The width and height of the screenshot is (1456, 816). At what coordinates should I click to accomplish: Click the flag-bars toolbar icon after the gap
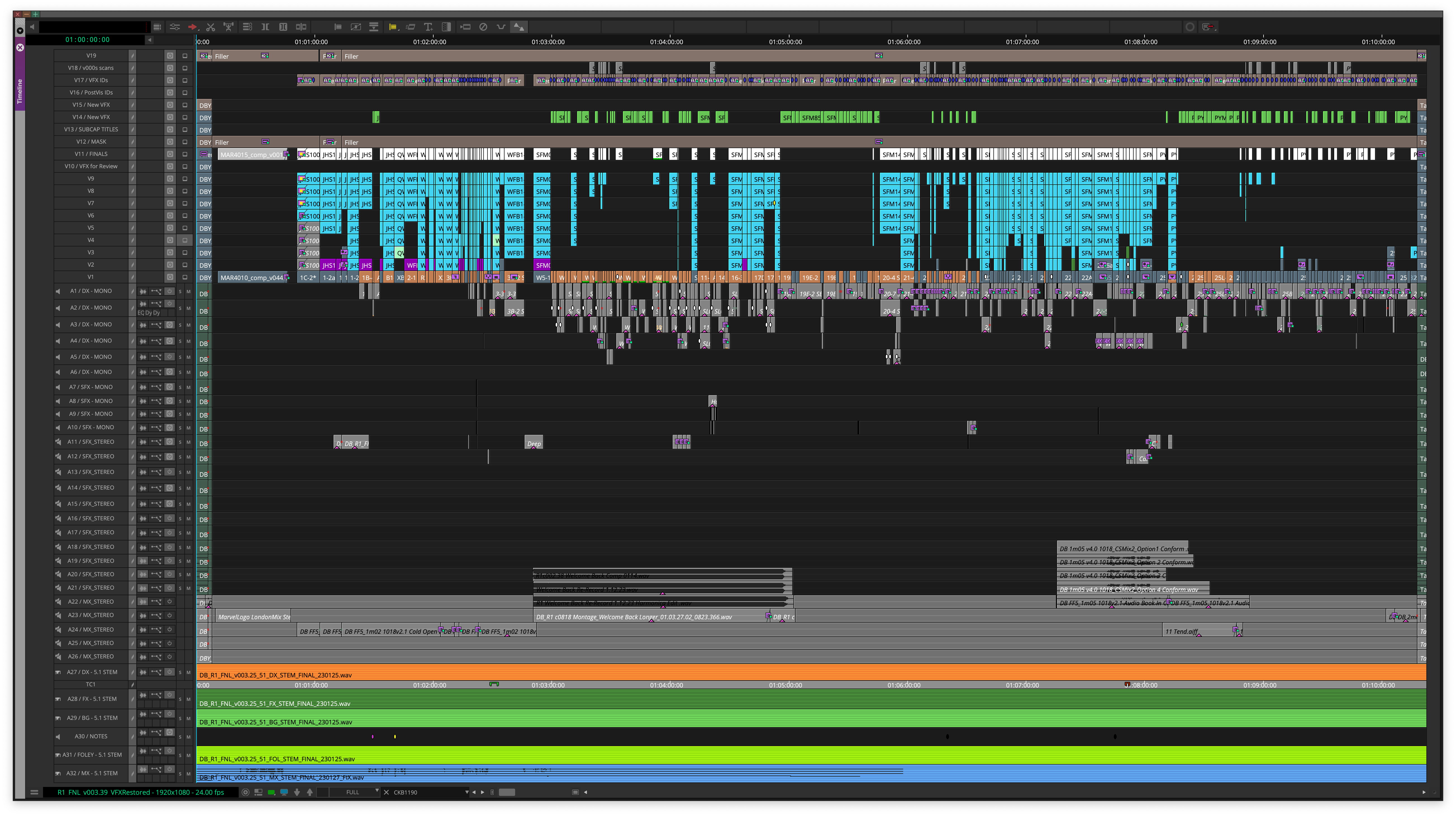pos(338,27)
